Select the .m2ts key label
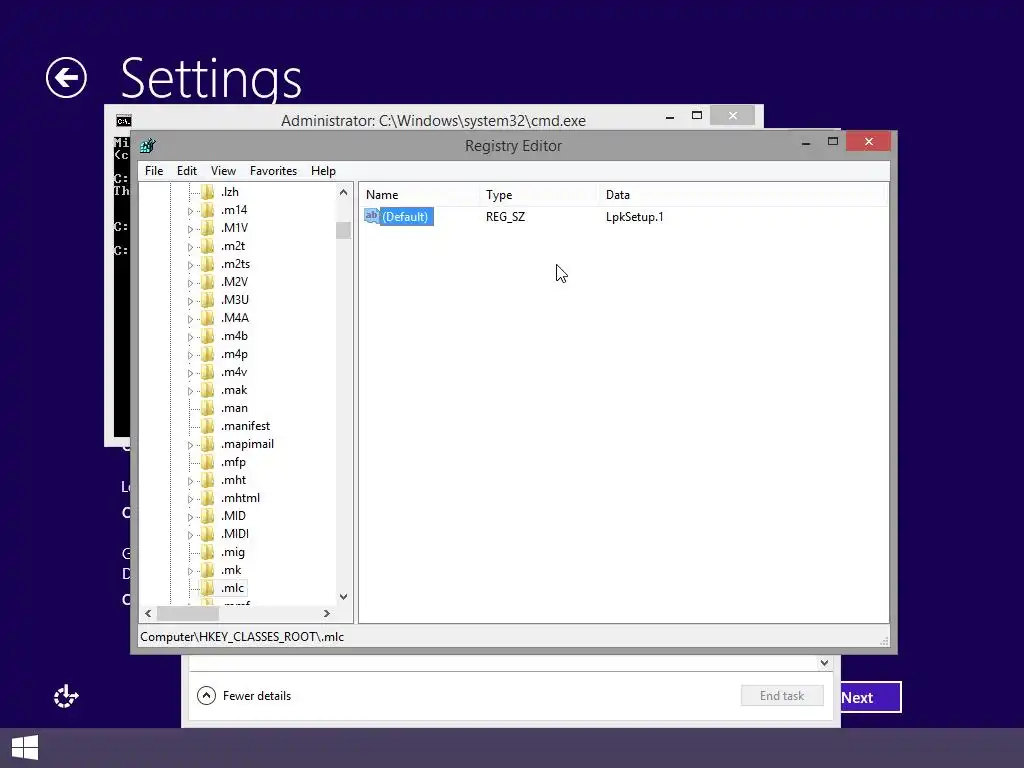Screen dimensions: 1024x768 point(235,264)
